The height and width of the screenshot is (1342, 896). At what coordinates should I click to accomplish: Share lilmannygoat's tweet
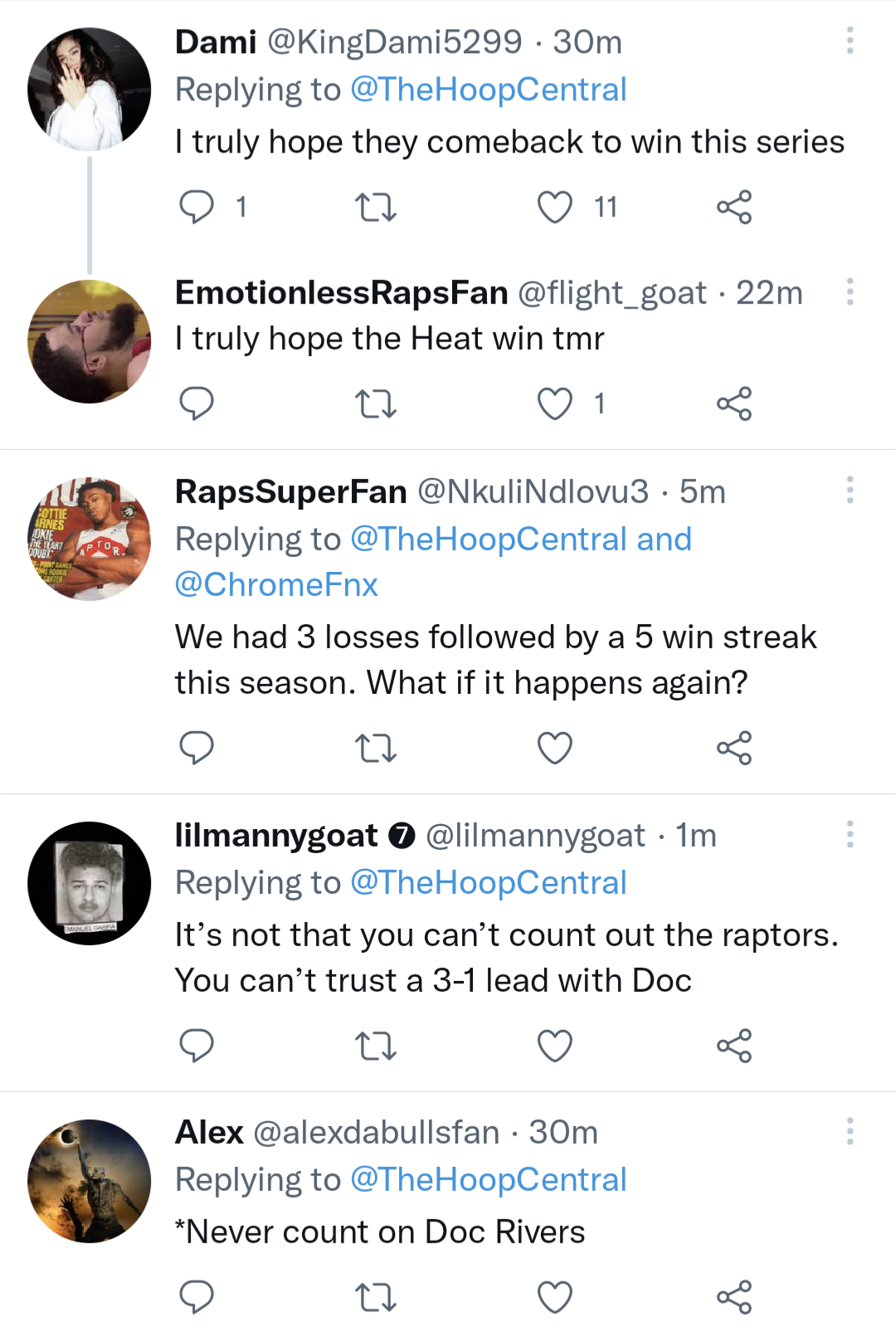734,1046
